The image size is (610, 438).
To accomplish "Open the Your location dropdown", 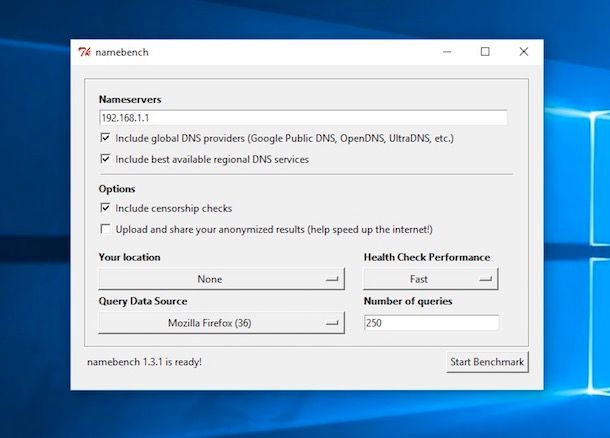I will [221, 279].
